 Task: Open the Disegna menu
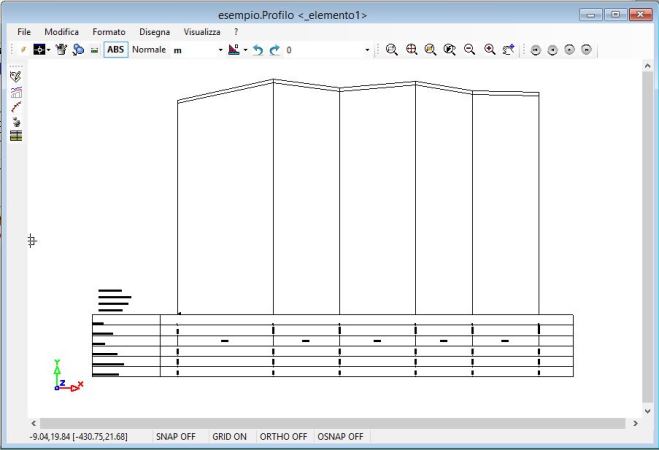coord(155,32)
